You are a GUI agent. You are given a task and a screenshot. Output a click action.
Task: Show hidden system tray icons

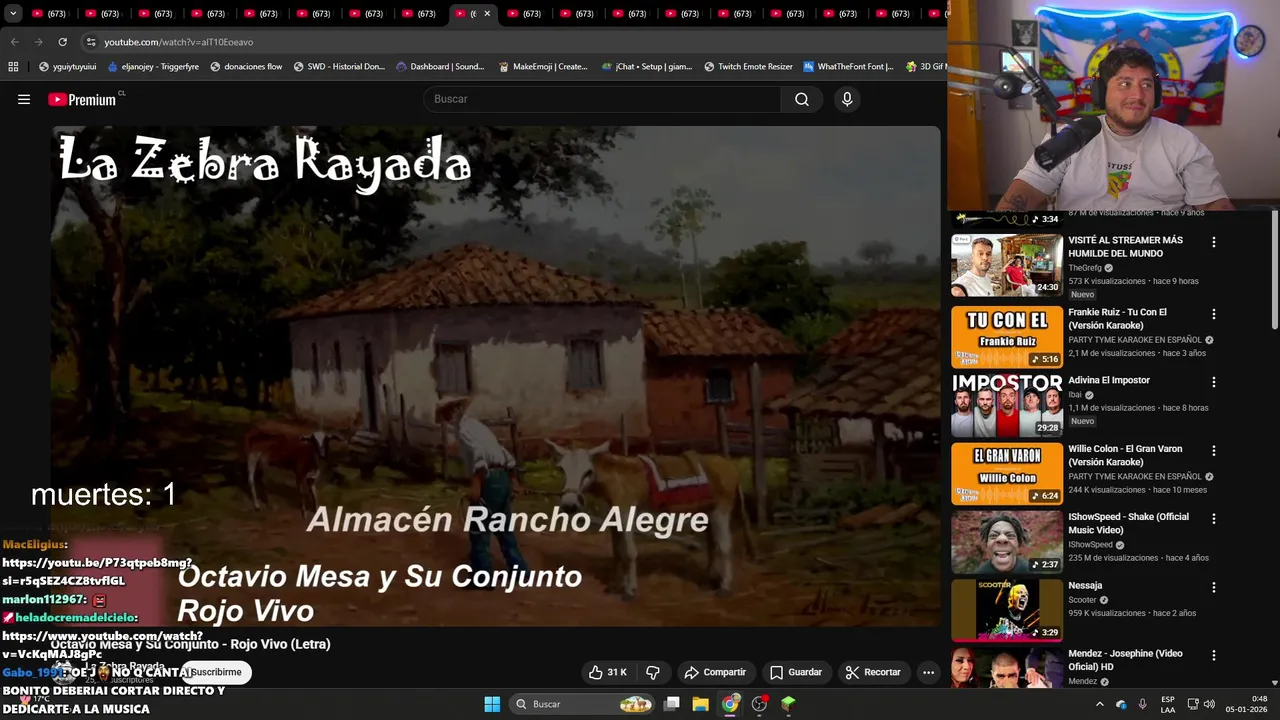point(1100,704)
